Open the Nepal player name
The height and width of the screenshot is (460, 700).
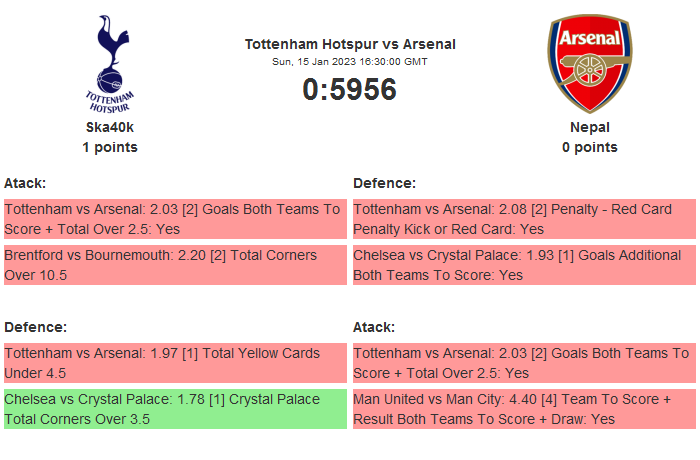click(x=589, y=127)
